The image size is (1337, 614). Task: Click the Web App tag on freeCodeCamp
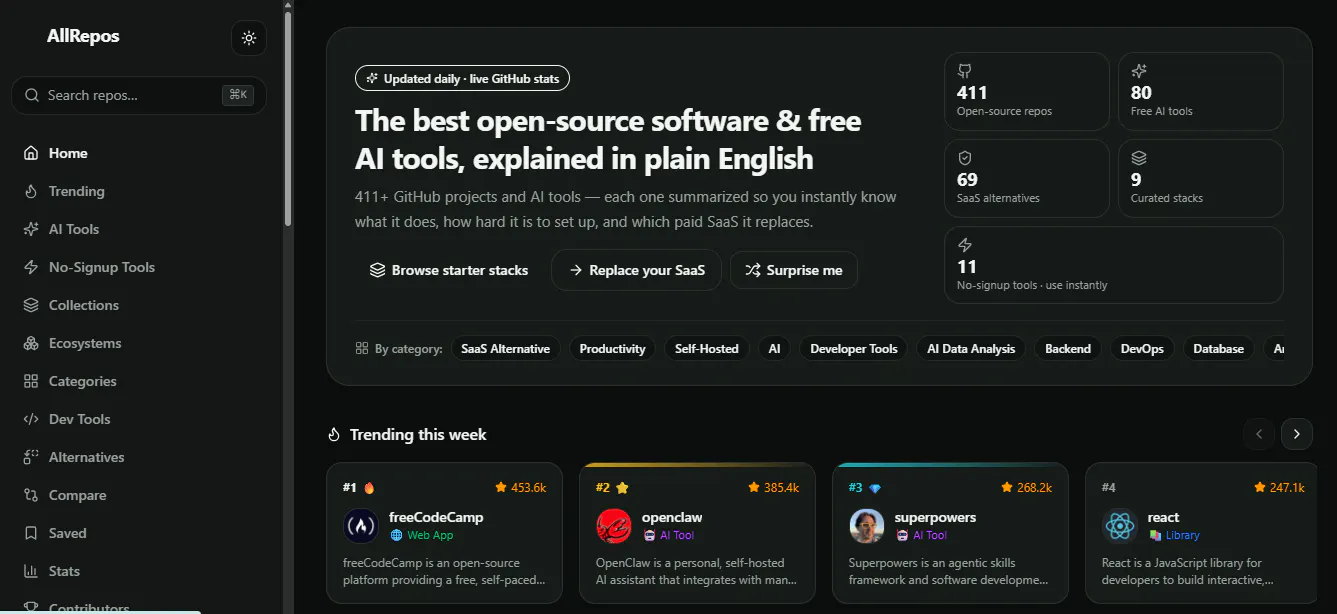click(422, 535)
